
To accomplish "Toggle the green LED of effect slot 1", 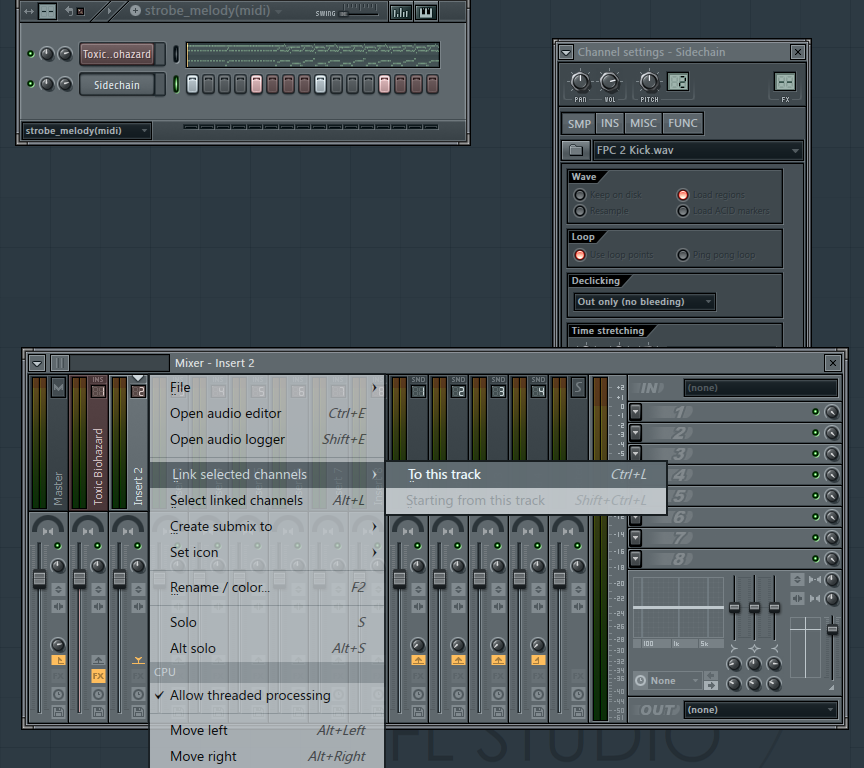I will [x=816, y=412].
